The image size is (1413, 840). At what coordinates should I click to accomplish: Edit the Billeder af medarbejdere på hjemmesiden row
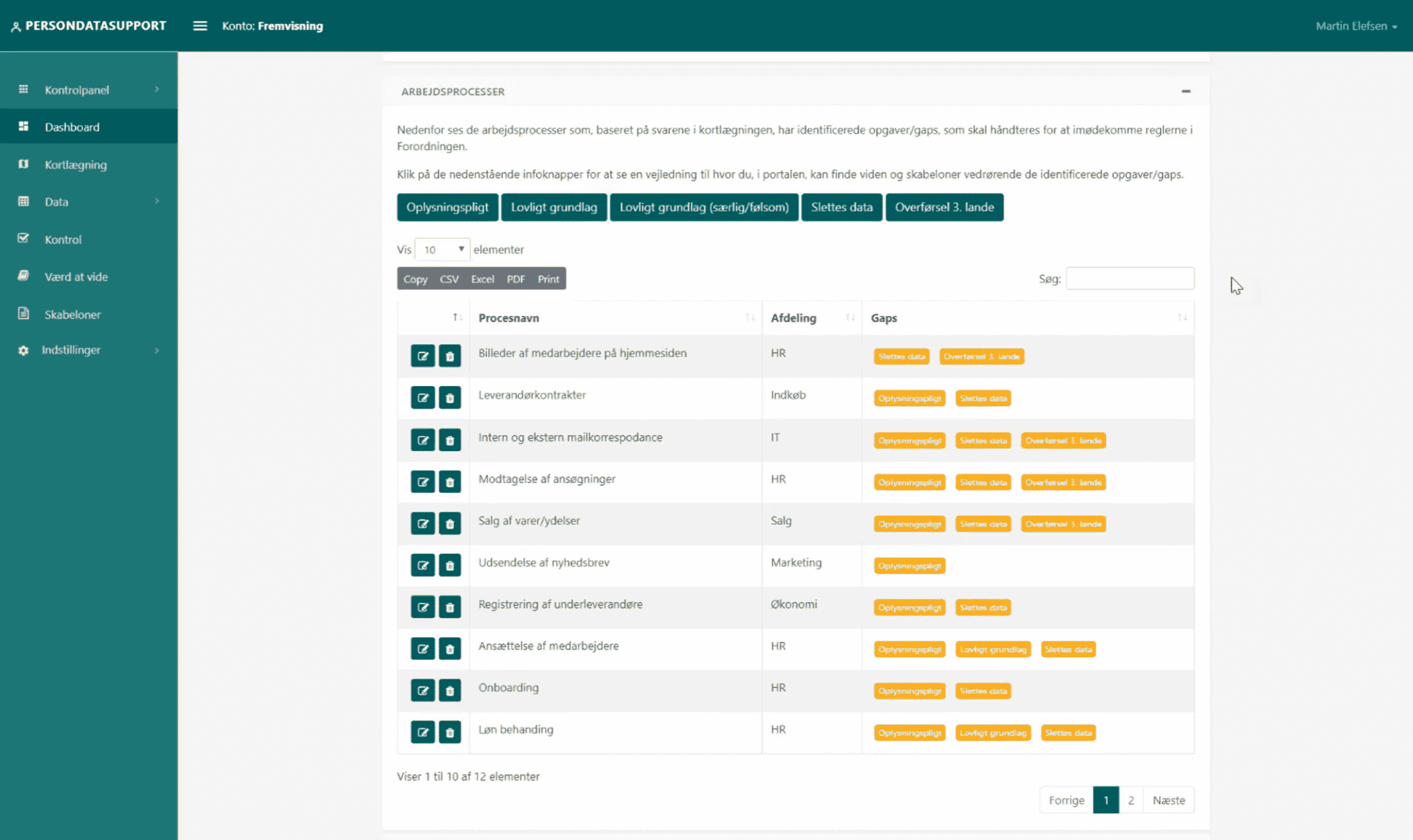coord(422,357)
